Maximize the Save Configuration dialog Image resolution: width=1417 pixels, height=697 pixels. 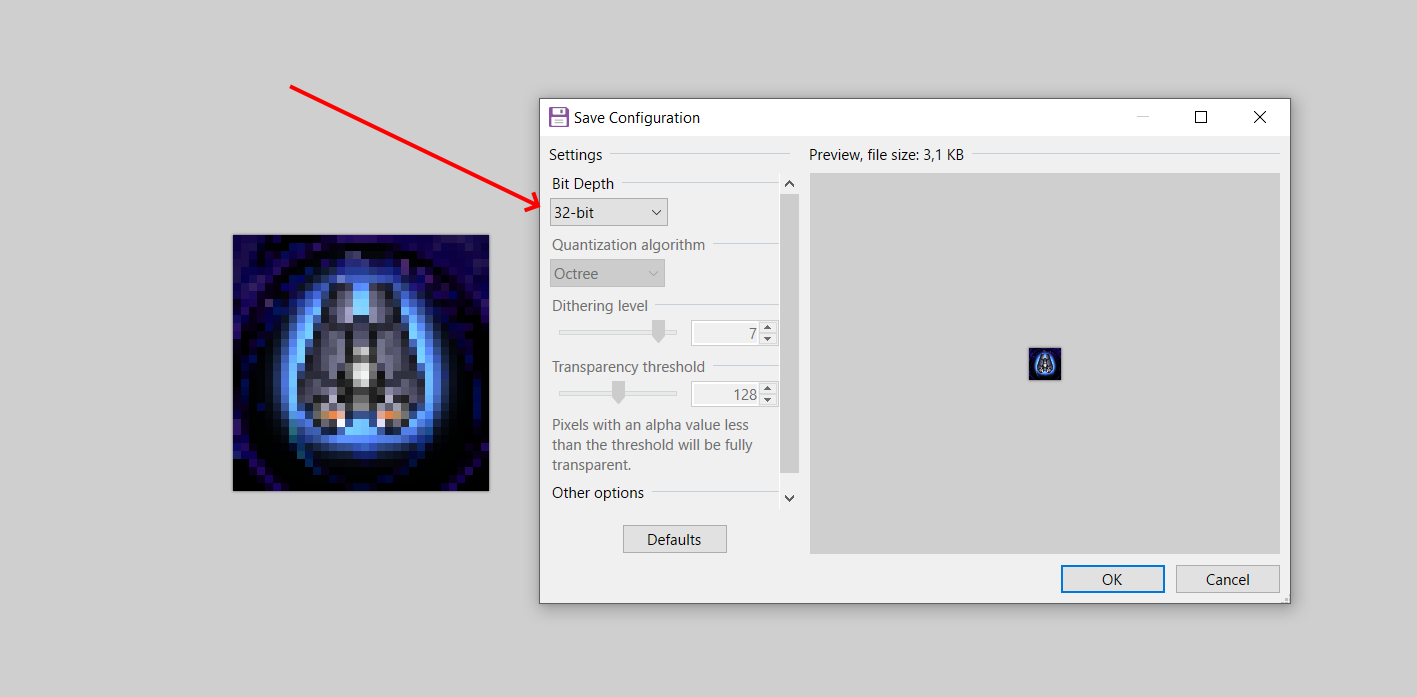1201,117
